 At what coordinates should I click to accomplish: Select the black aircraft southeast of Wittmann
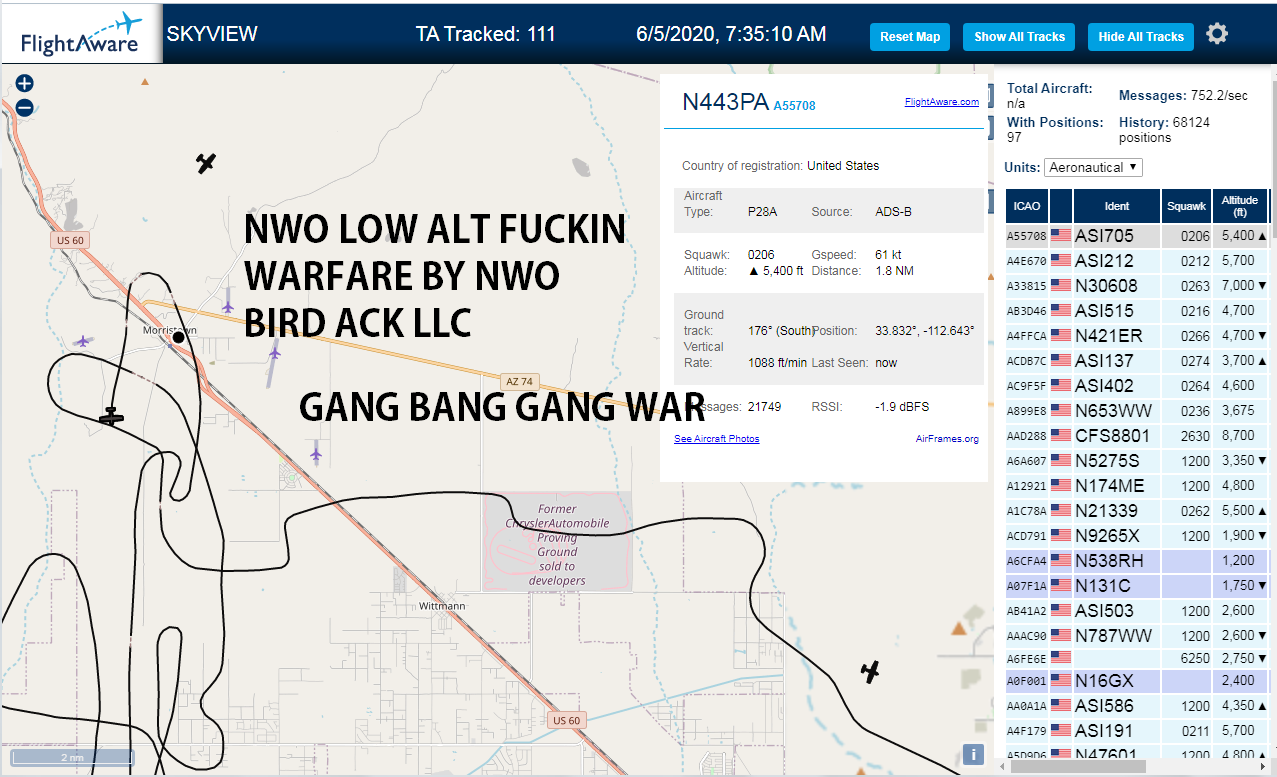[871, 672]
